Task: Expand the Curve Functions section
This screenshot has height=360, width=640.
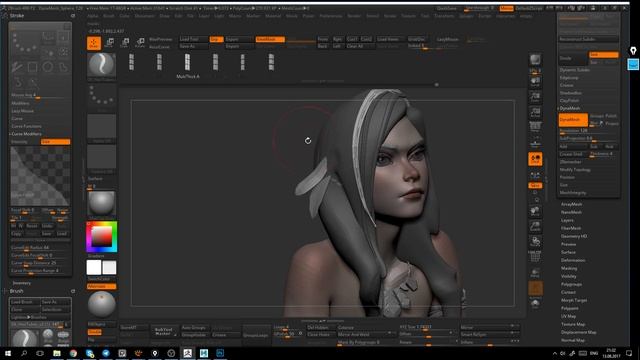Action: (26, 127)
